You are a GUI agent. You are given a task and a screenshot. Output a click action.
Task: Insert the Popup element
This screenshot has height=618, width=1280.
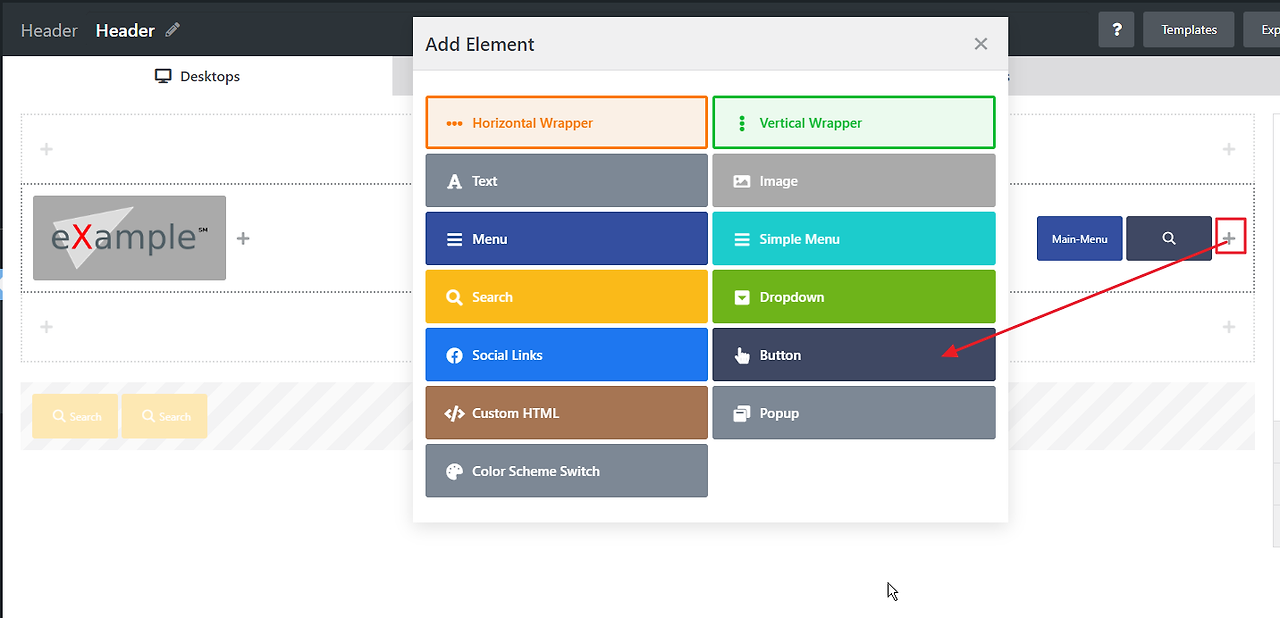(x=854, y=413)
